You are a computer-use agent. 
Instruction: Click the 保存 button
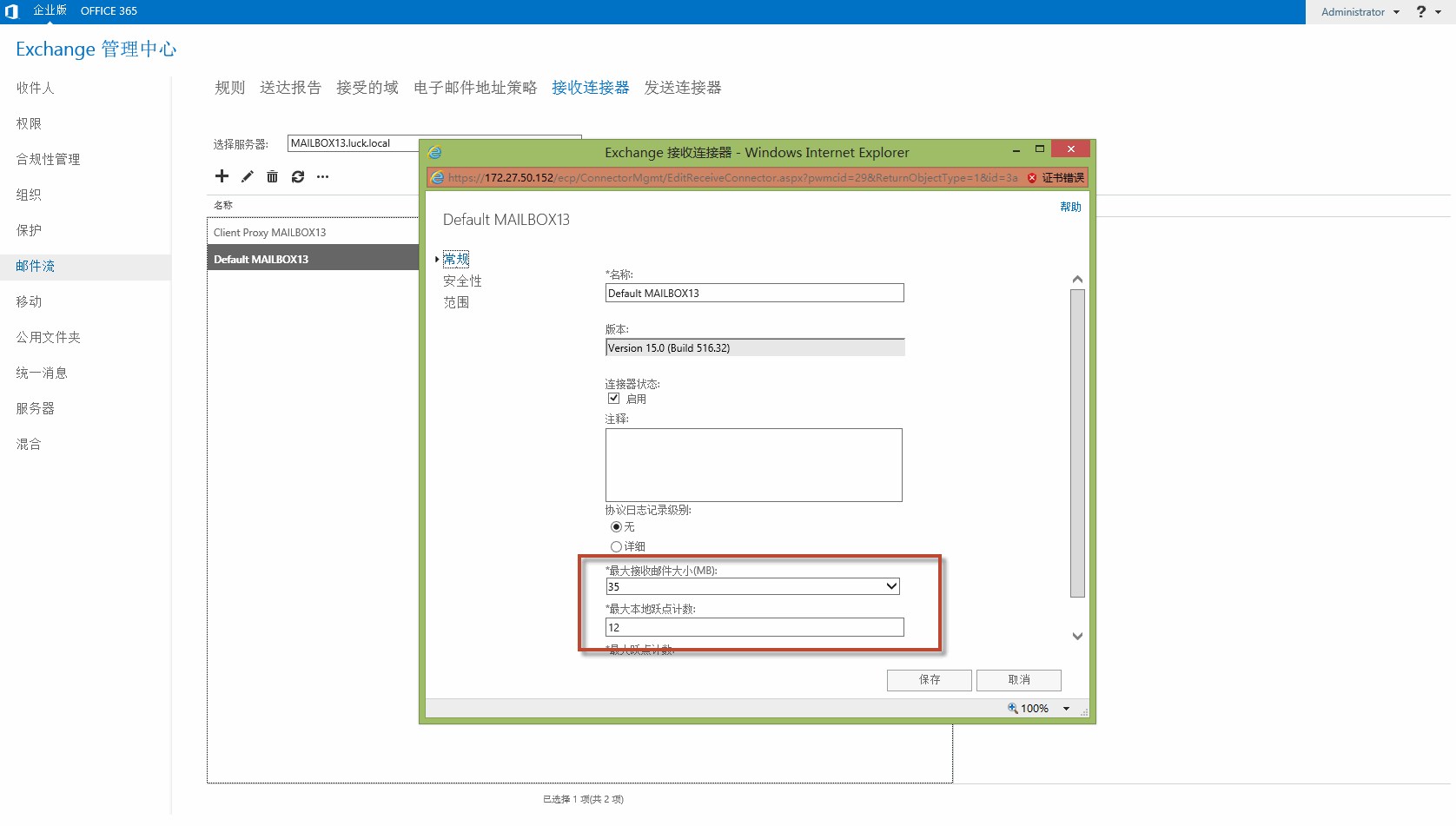point(930,680)
